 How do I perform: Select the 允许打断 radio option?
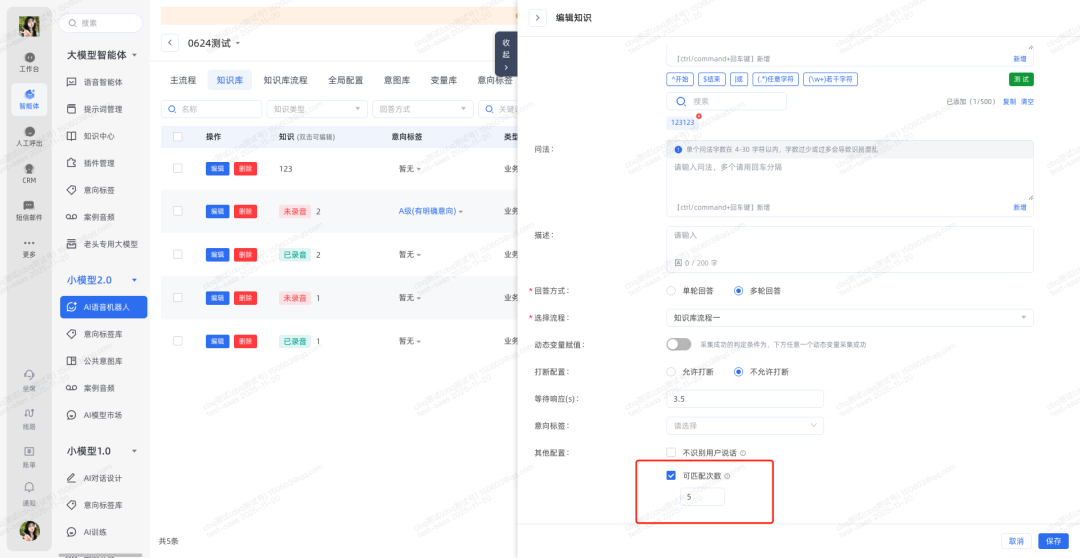[x=672, y=372]
